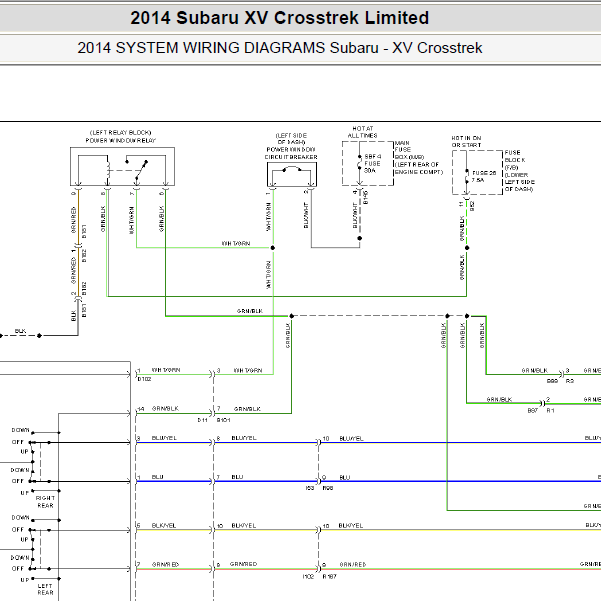The image size is (601, 601).
Task: Select the "B146" connector label
Action: coord(366,198)
